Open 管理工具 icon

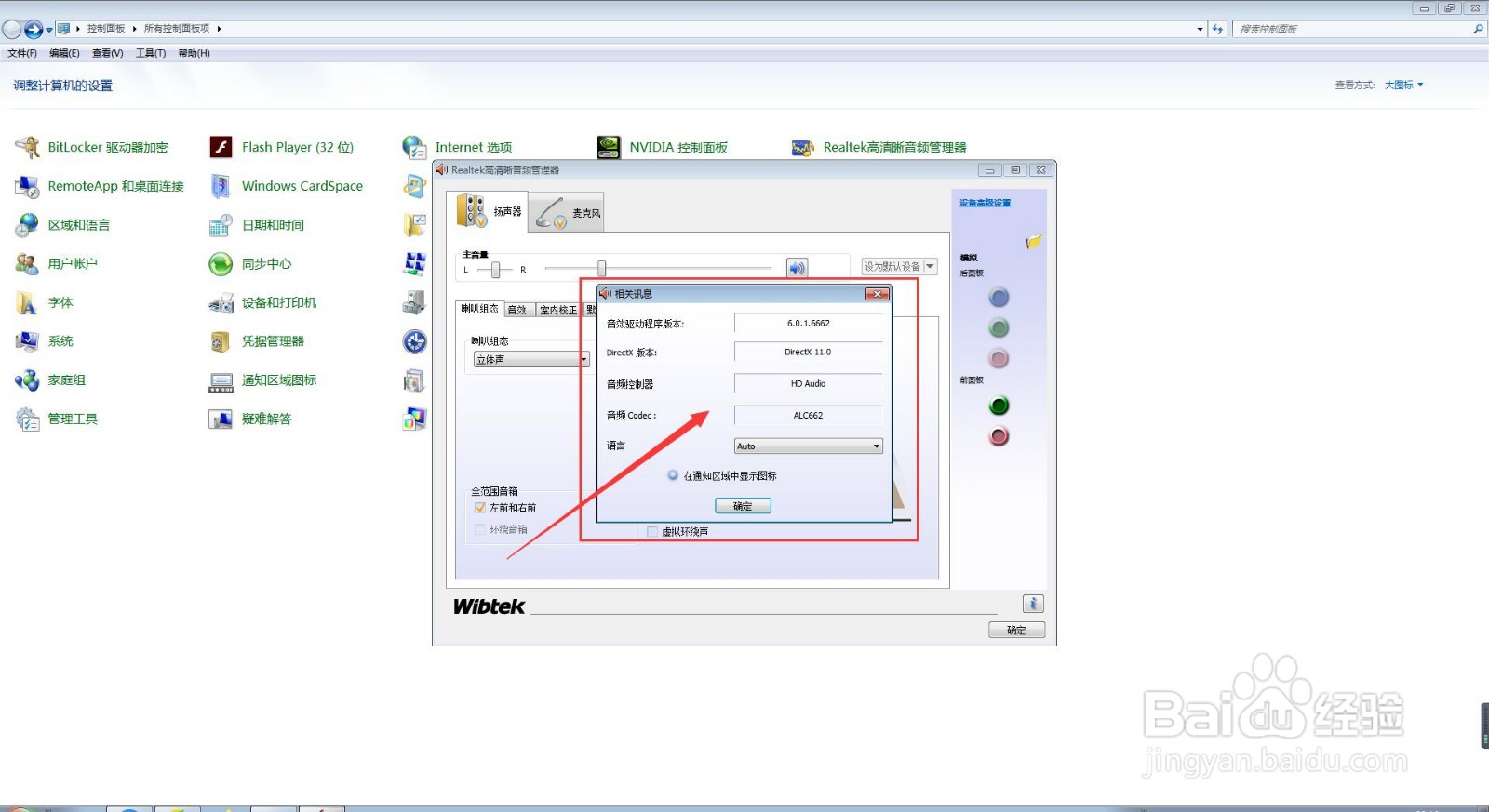pos(27,419)
